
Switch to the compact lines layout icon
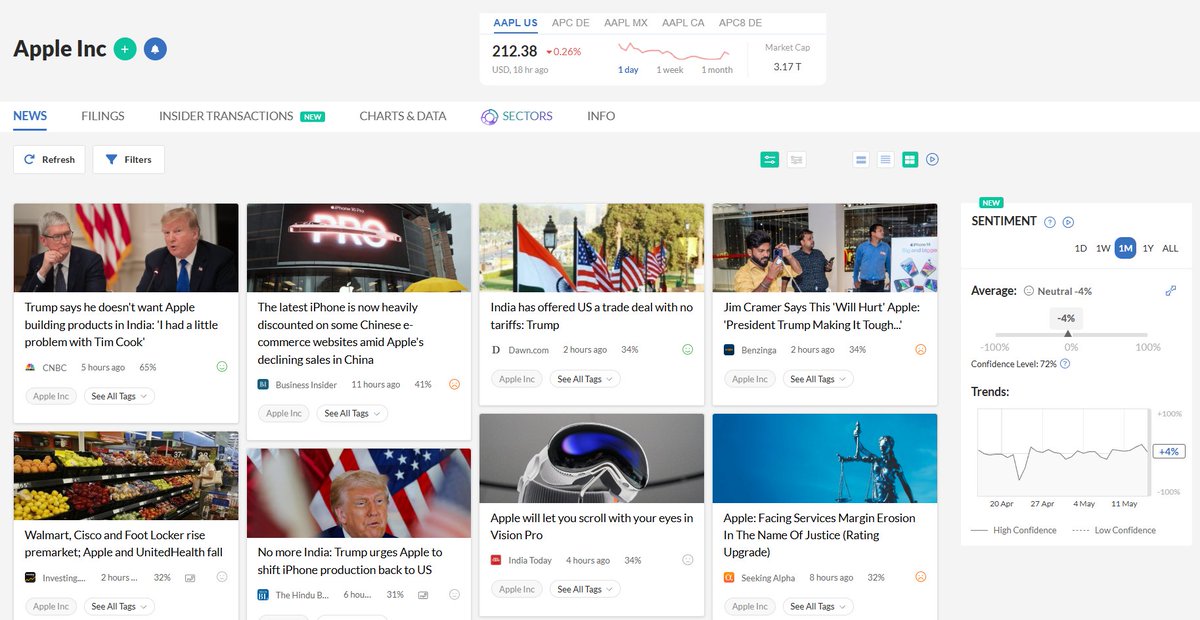pos(885,159)
